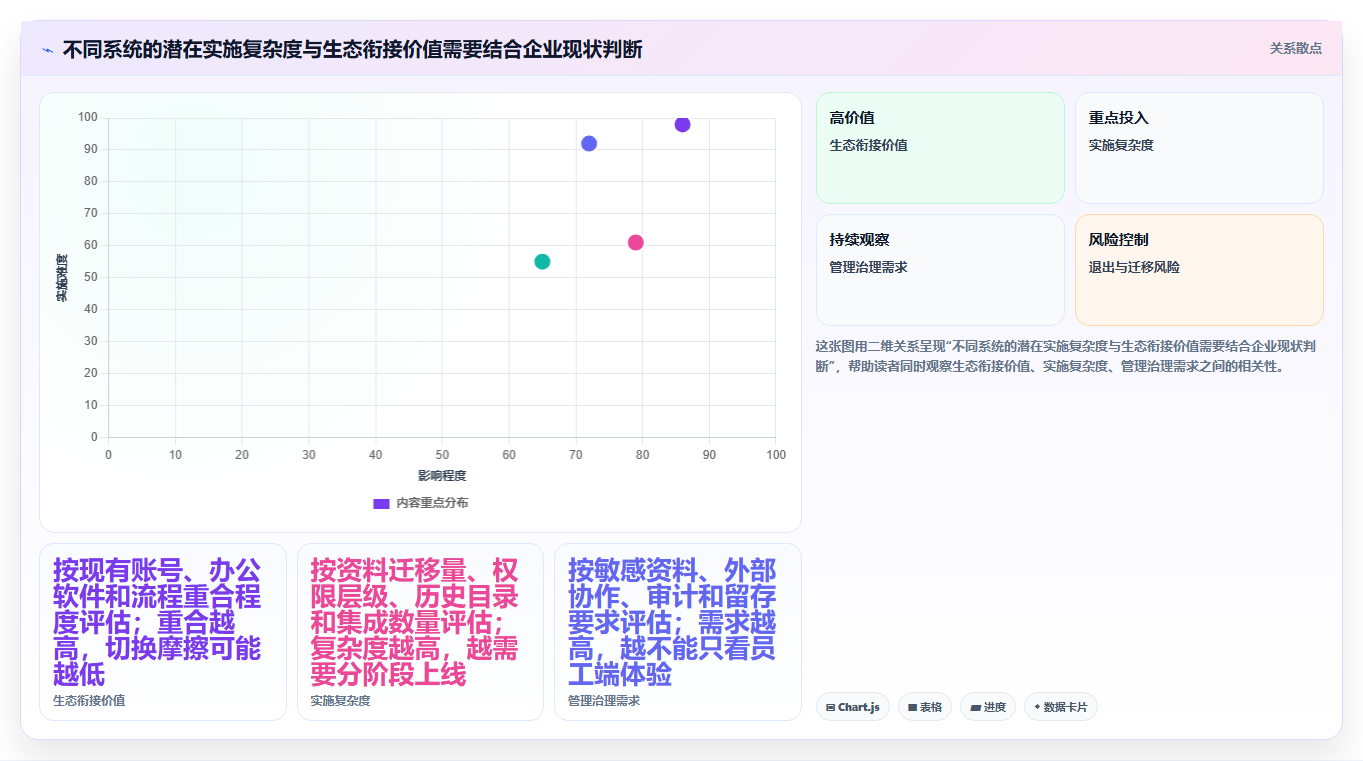Open the 持续观察 card

coord(940,270)
